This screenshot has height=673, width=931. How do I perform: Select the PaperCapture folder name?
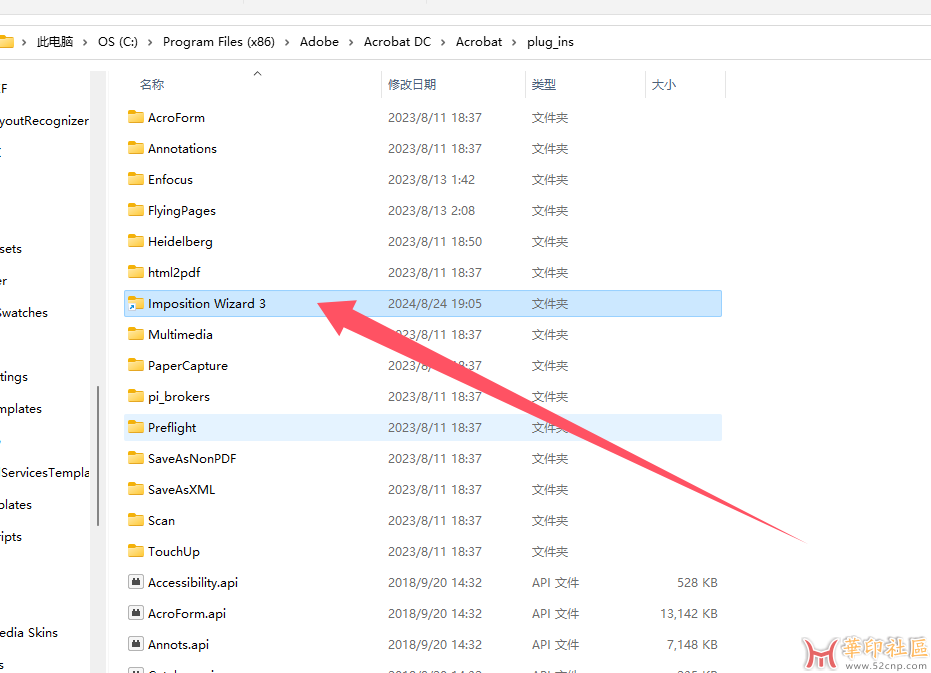point(188,365)
